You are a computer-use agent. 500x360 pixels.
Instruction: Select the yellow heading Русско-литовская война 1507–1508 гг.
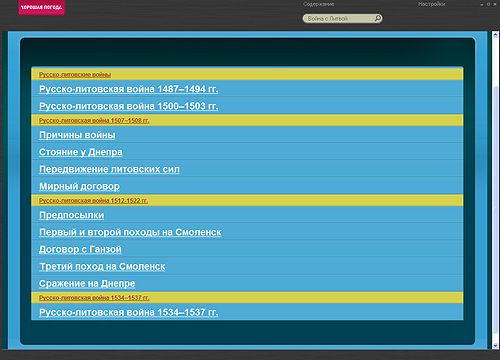[x=94, y=120]
